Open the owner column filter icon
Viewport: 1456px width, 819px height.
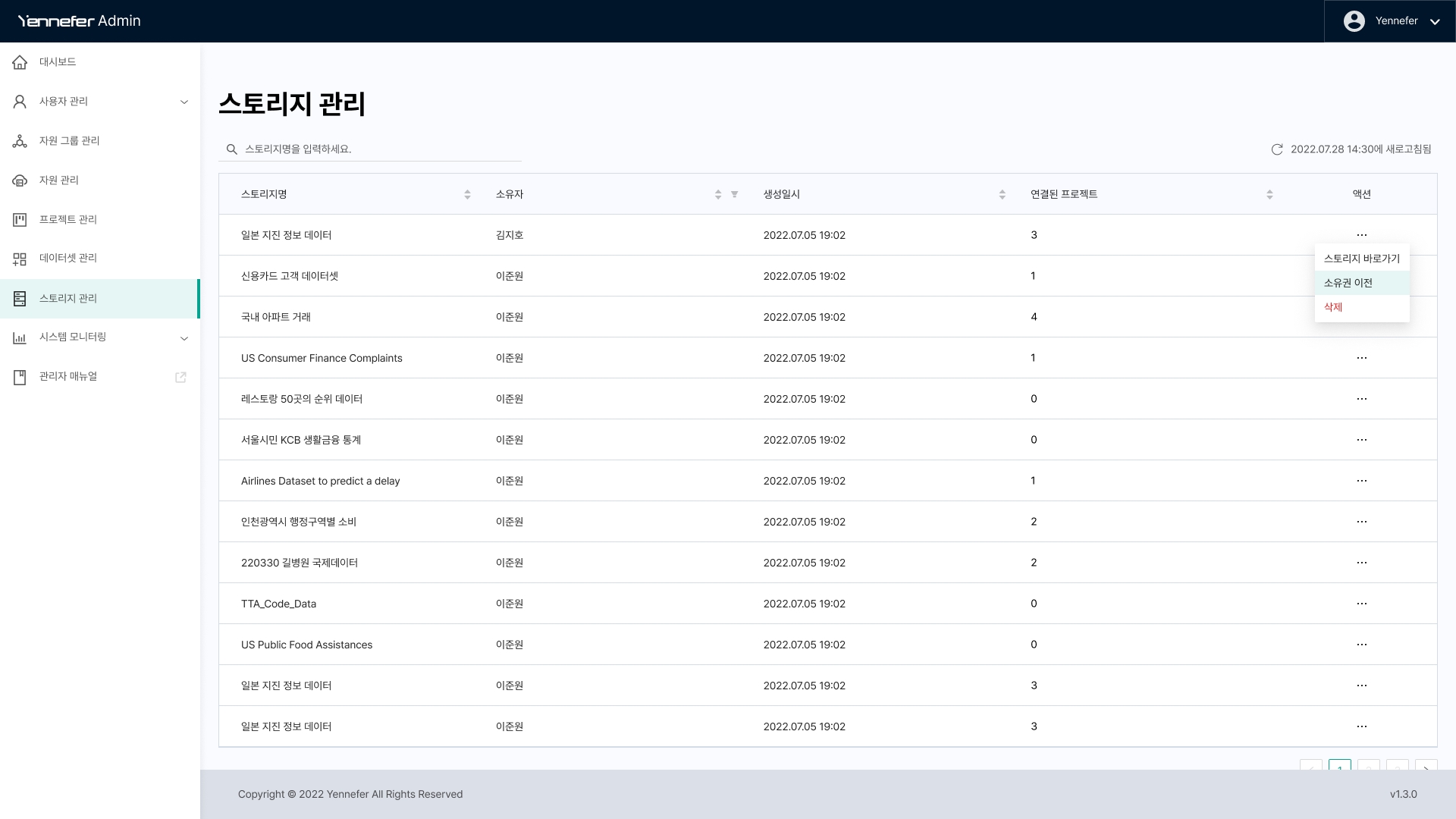point(734,194)
